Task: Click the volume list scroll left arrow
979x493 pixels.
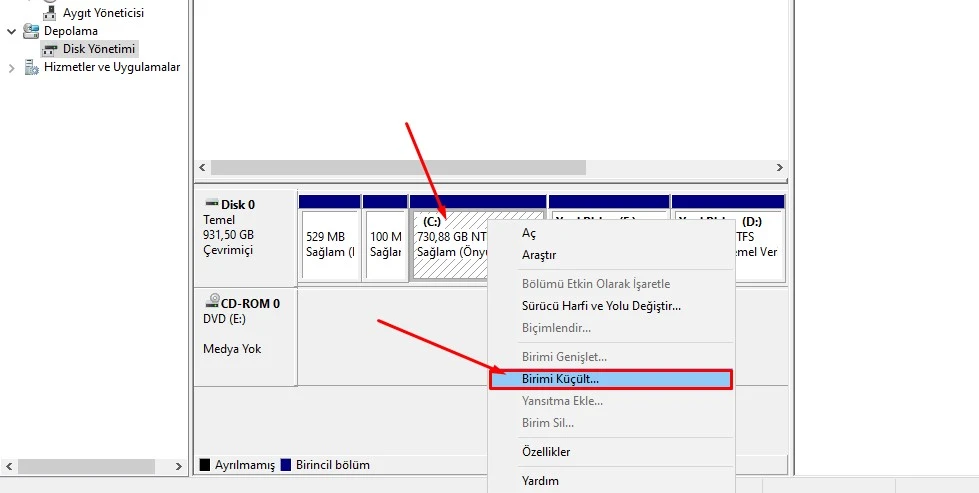Action: point(202,168)
